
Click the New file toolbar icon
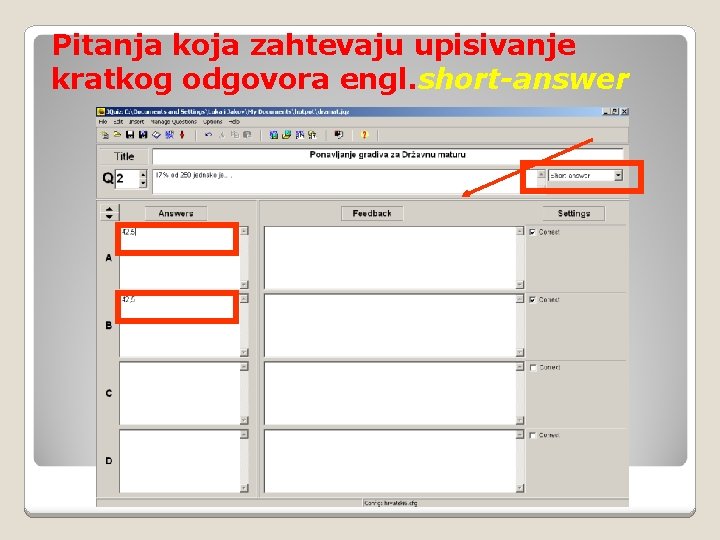pos(105,135)
